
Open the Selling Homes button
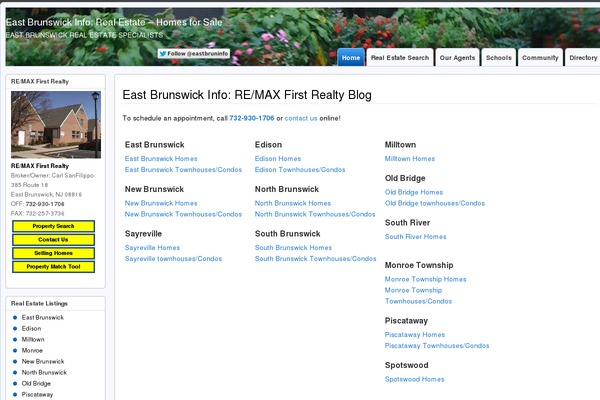pyautogui.click(x=53, y=253)
